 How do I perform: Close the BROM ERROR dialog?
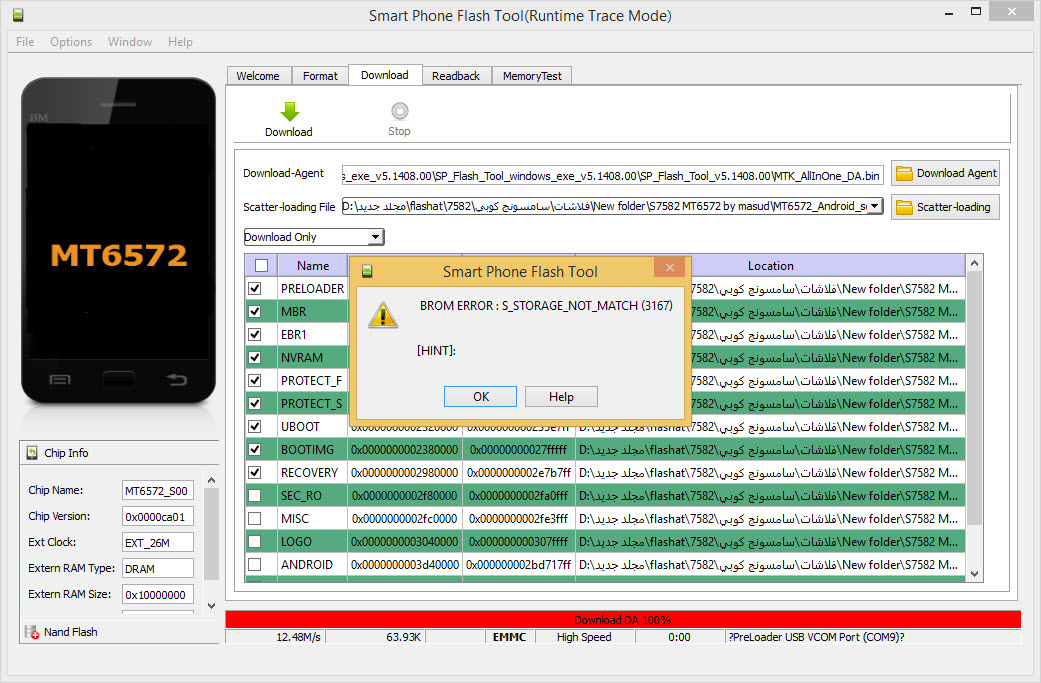coord(670,267)
